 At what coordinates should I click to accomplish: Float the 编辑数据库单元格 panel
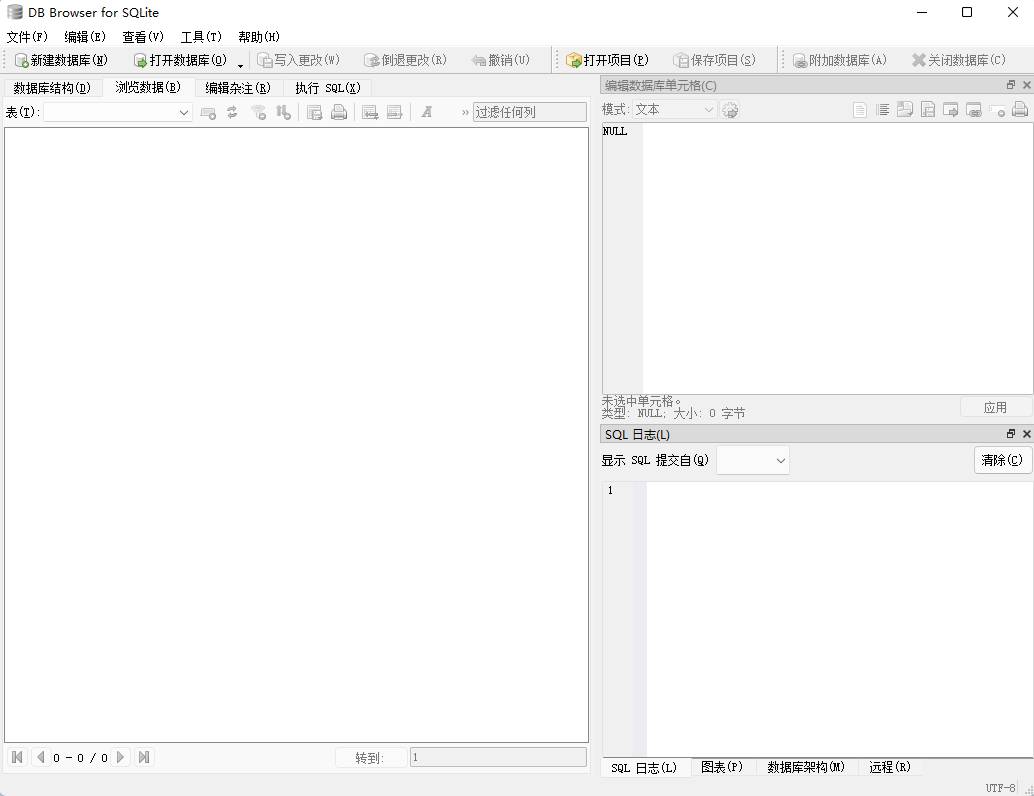pyautogui.click(x=1011, y=85)
